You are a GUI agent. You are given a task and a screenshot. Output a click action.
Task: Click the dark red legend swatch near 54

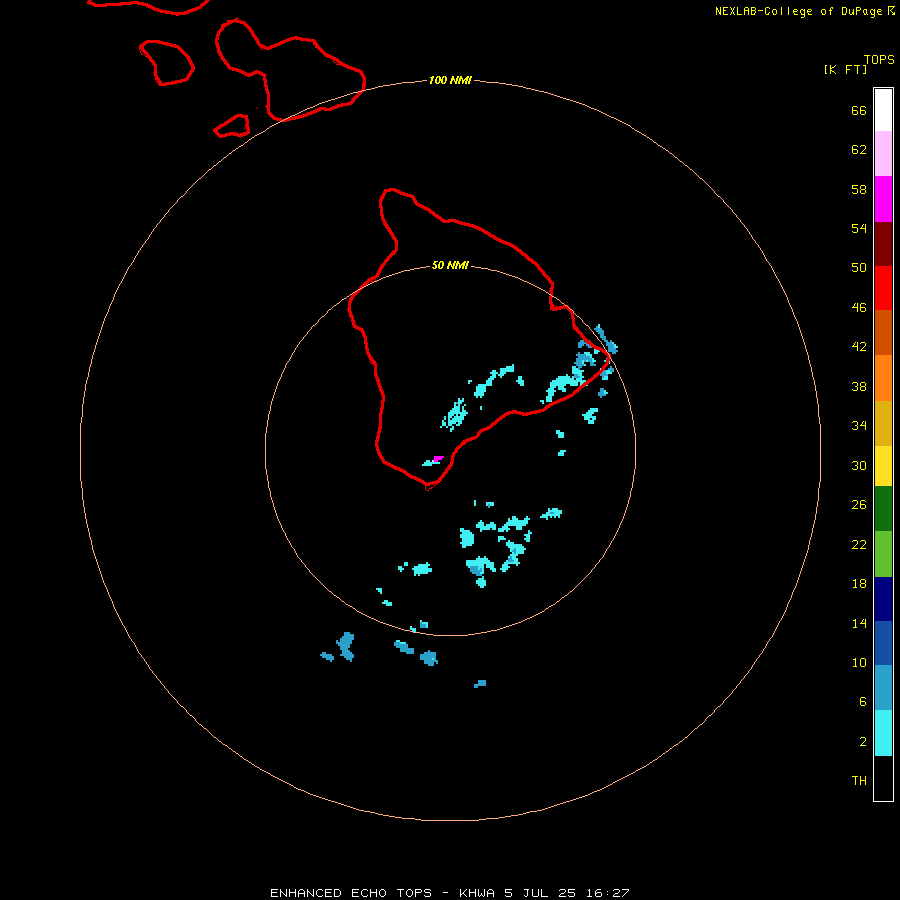pyautogui.click(x=883, y=243)
